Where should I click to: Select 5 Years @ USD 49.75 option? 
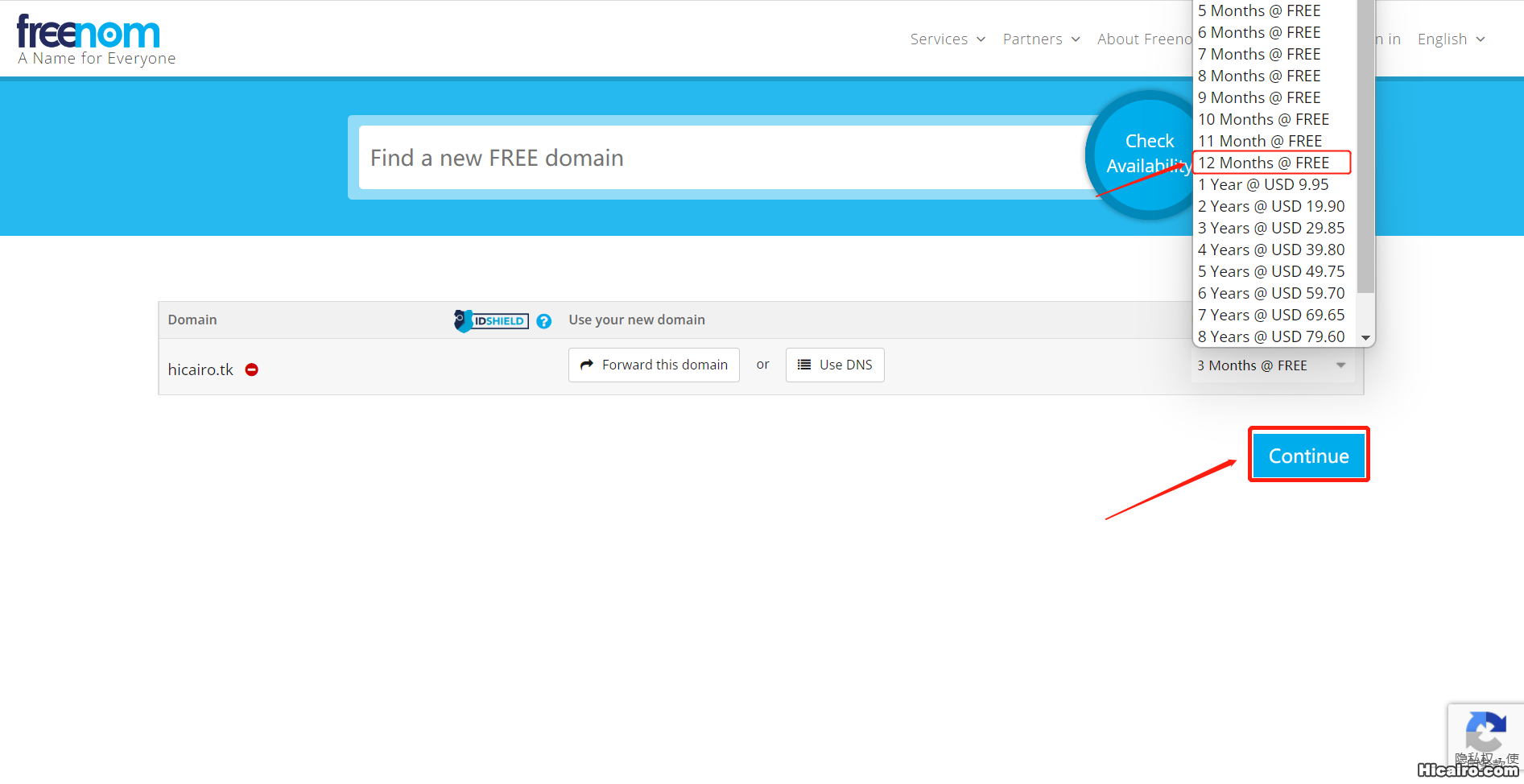1271,271
